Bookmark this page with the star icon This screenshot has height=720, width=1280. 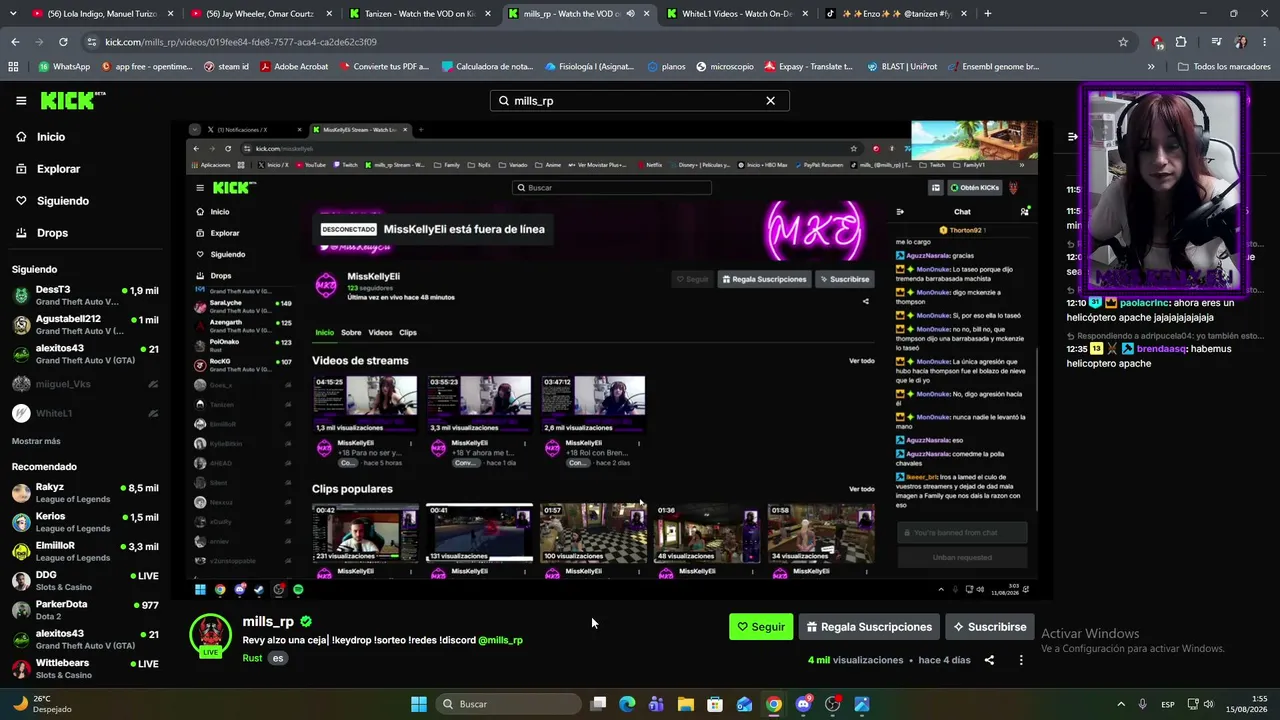tap(1123, 42)
